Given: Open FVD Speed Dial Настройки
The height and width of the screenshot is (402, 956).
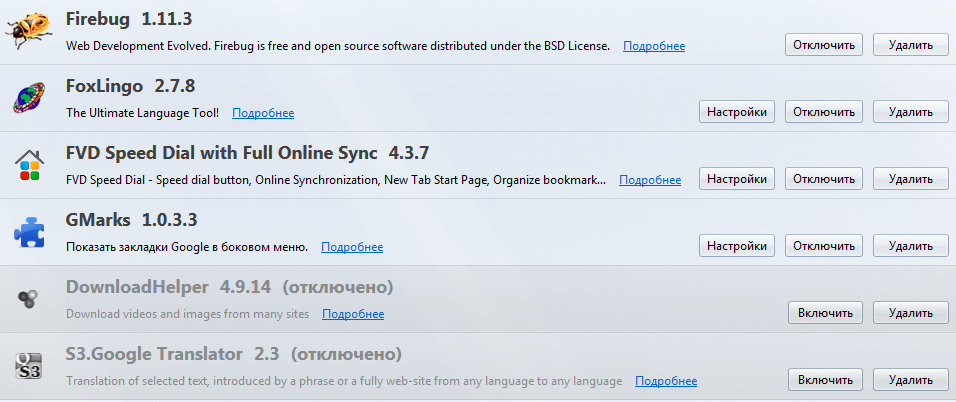Looking at the screenshot, I should click(x=737, y=179).
